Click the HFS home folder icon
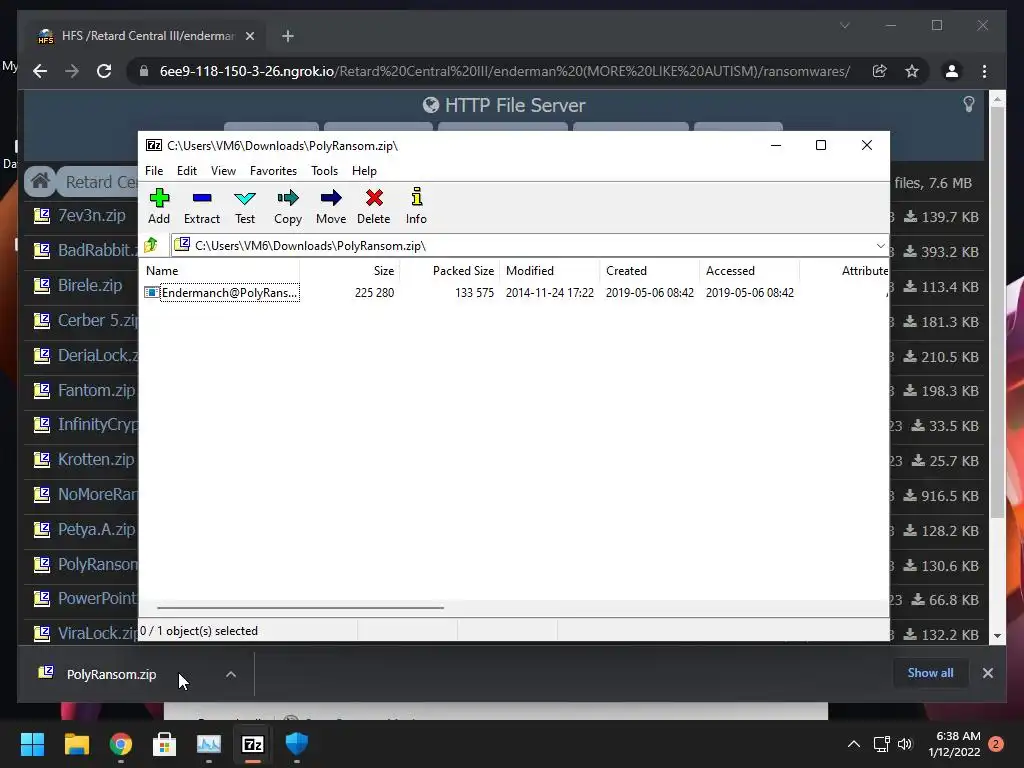1024x768 pixels. (x=40, y=181)
